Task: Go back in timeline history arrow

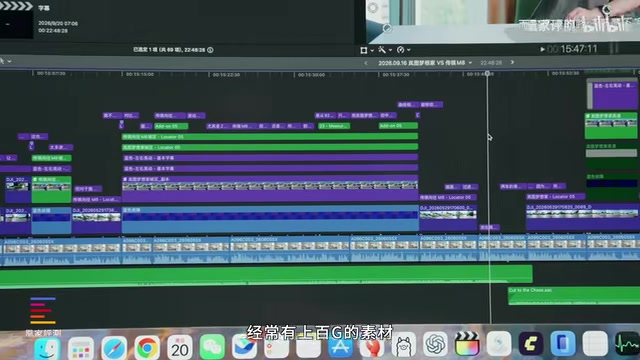Action: (366, 63)
